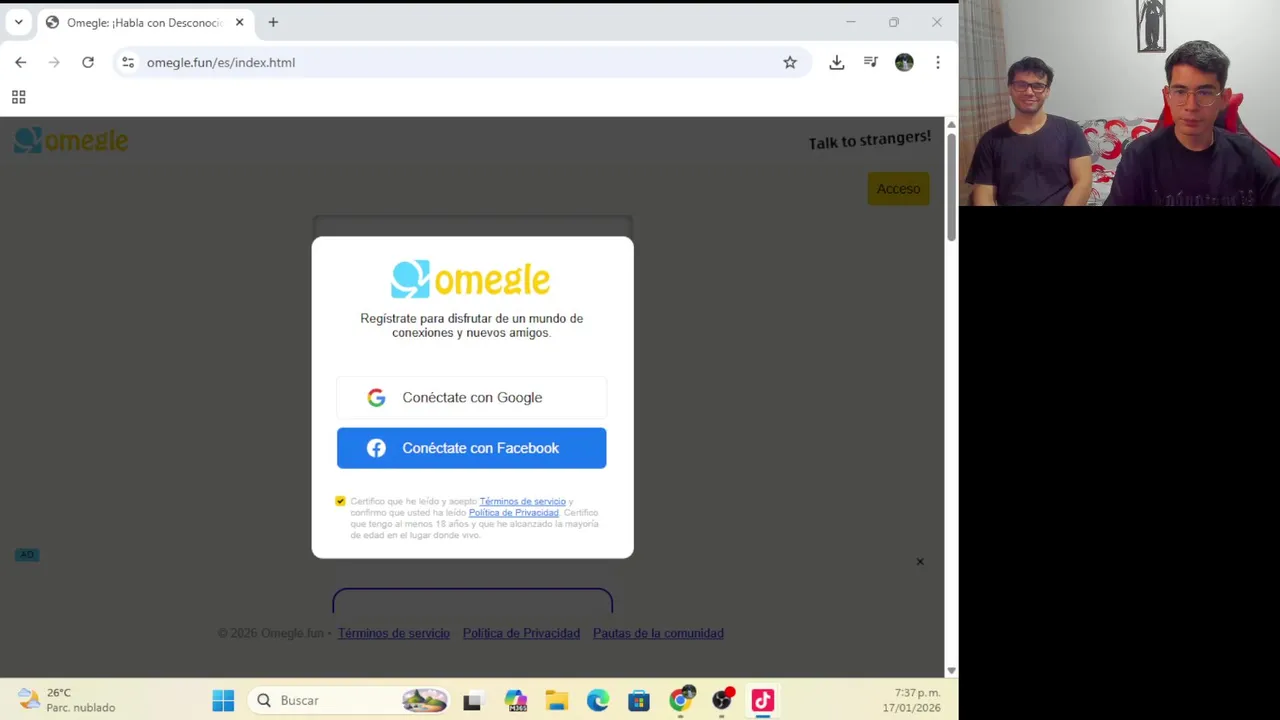Image resolution: width=1280 pixels, height=720 pixels.
Task: Click the scrollbar down arrow
Action: [x=951, y=670]
